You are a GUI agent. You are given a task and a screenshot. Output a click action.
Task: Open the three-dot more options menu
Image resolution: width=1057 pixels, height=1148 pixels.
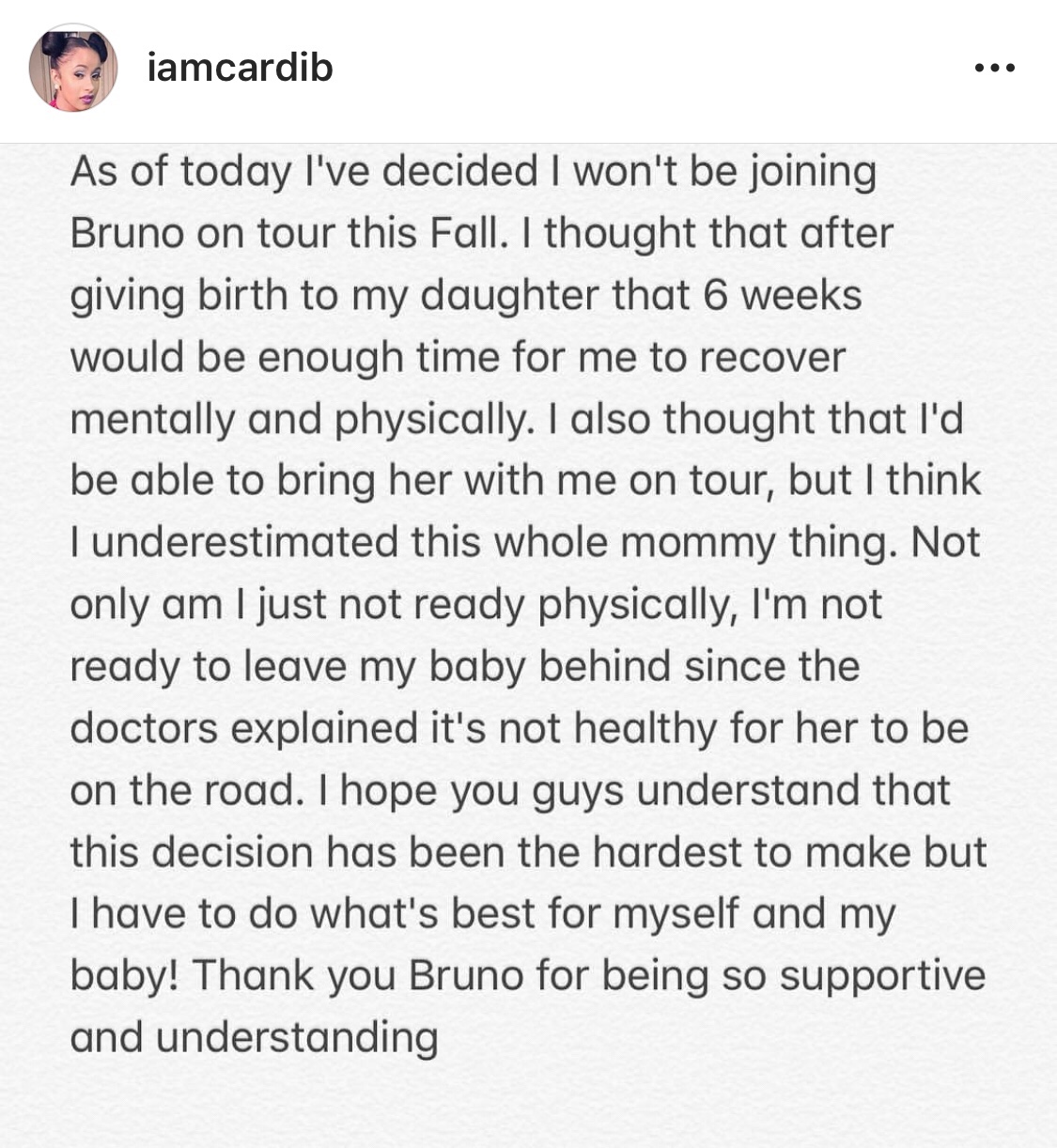[995, 68]
